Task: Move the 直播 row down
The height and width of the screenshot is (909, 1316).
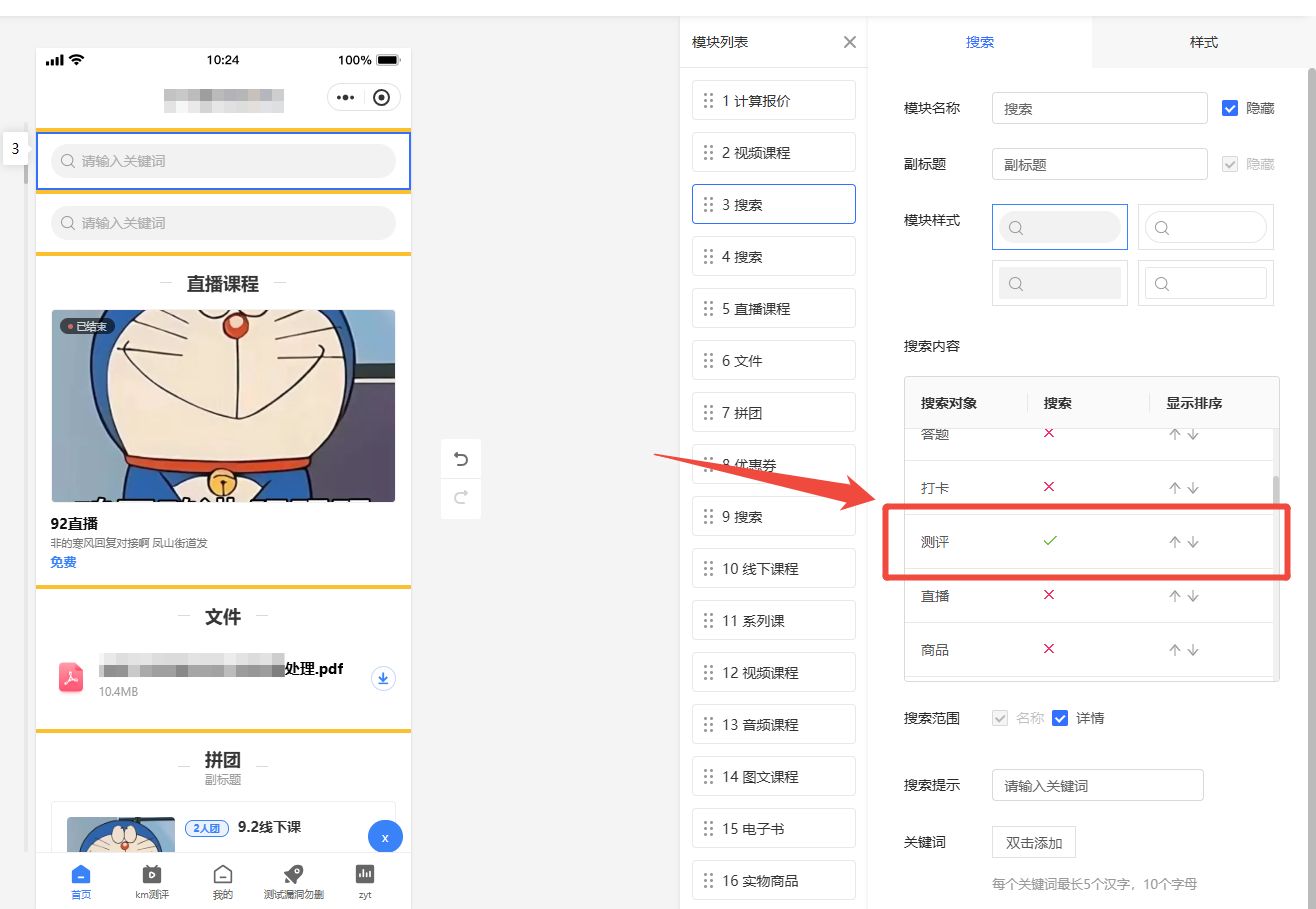Action: click(x=1193, y=596)
